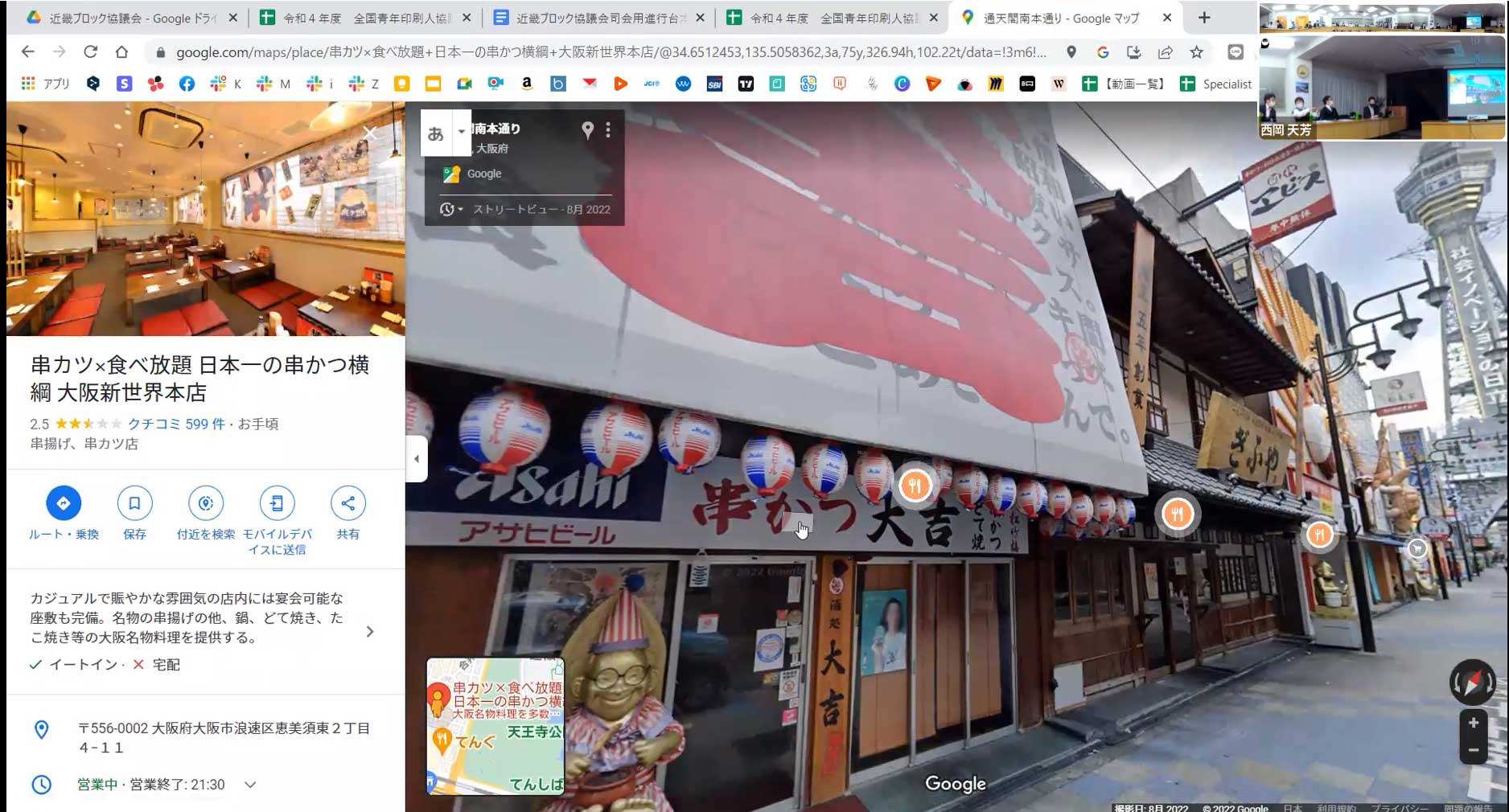Open the Street View date history dropdown
Image resolution: width=1509 pixels, height=812 pixels.
[451, 210]
